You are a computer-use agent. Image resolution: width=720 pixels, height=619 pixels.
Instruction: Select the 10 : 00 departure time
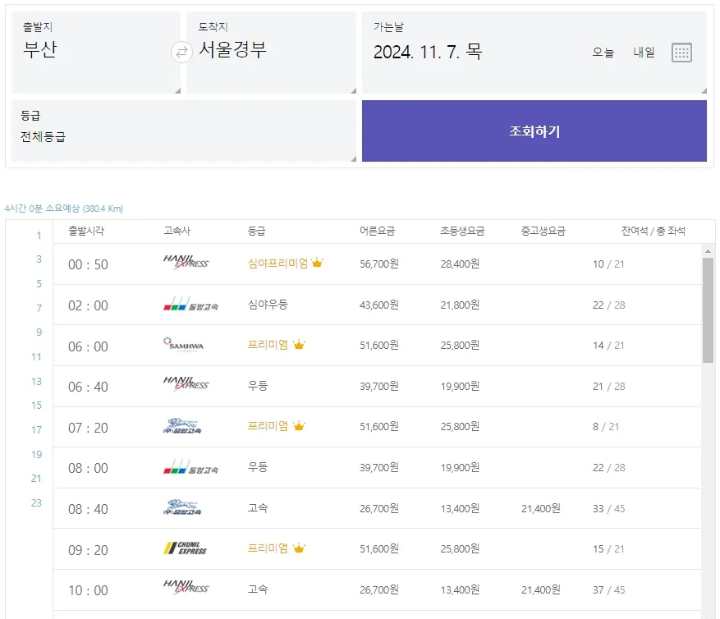(x=88, y=591)
